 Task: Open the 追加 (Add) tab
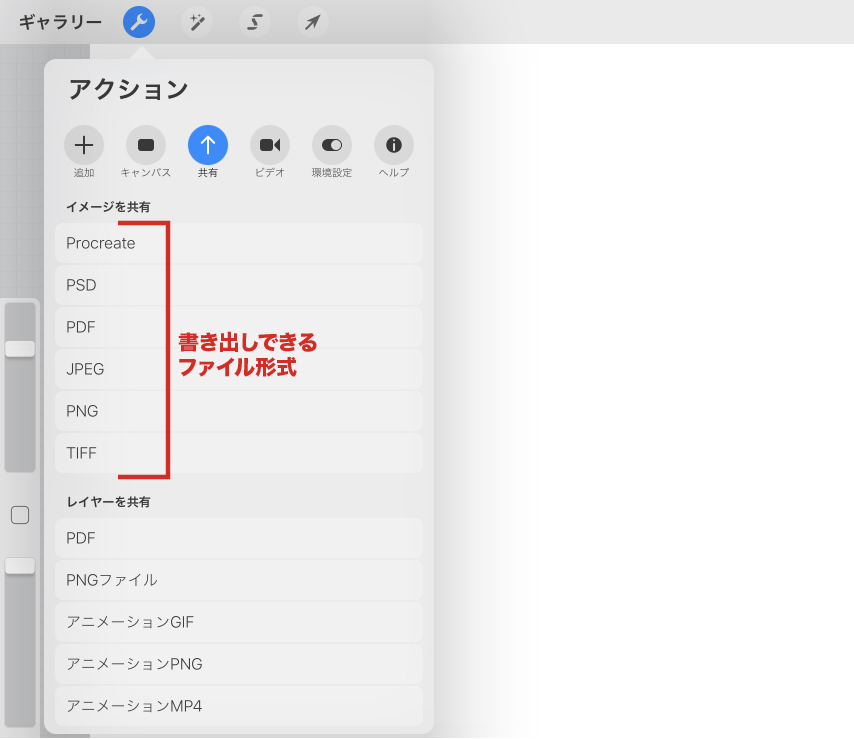tap(84, 152)
